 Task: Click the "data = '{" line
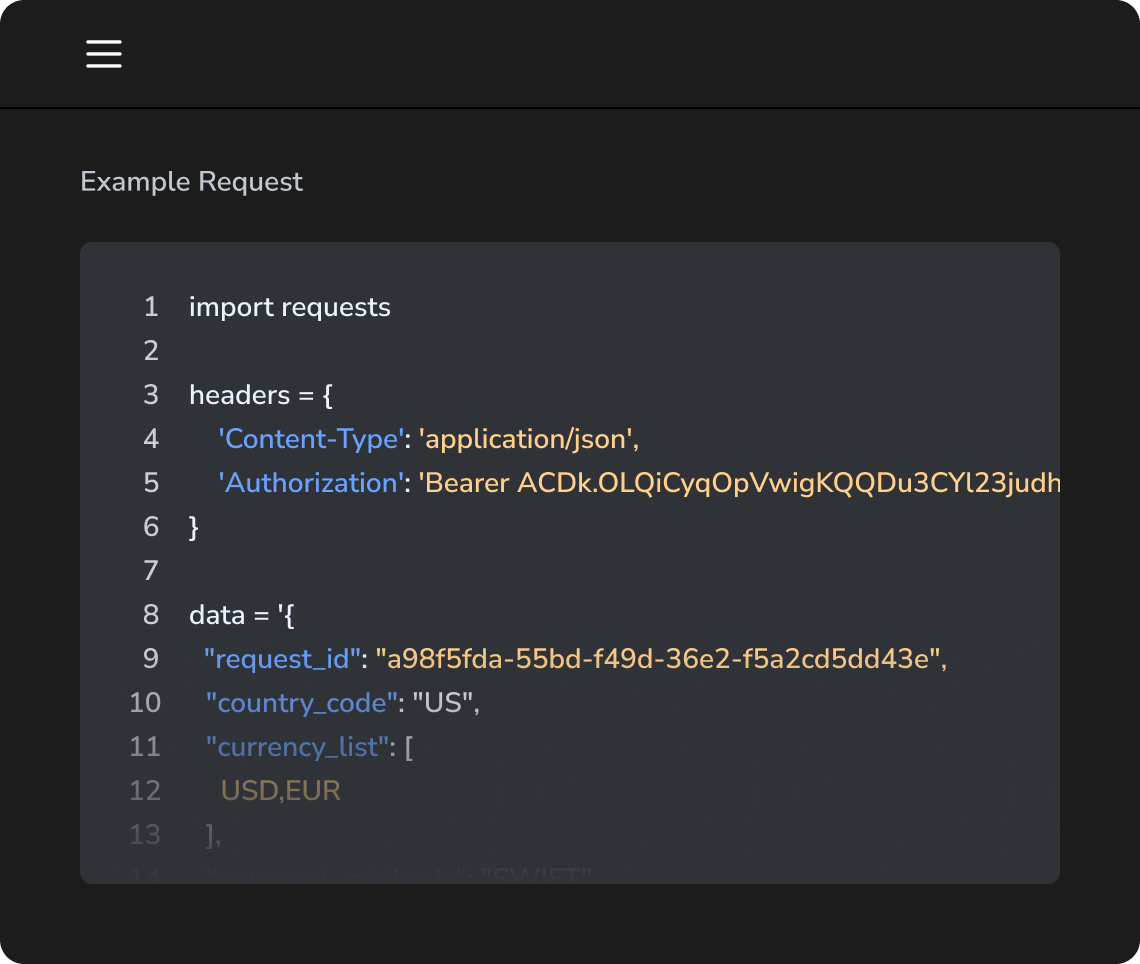(x=241, y=615)
